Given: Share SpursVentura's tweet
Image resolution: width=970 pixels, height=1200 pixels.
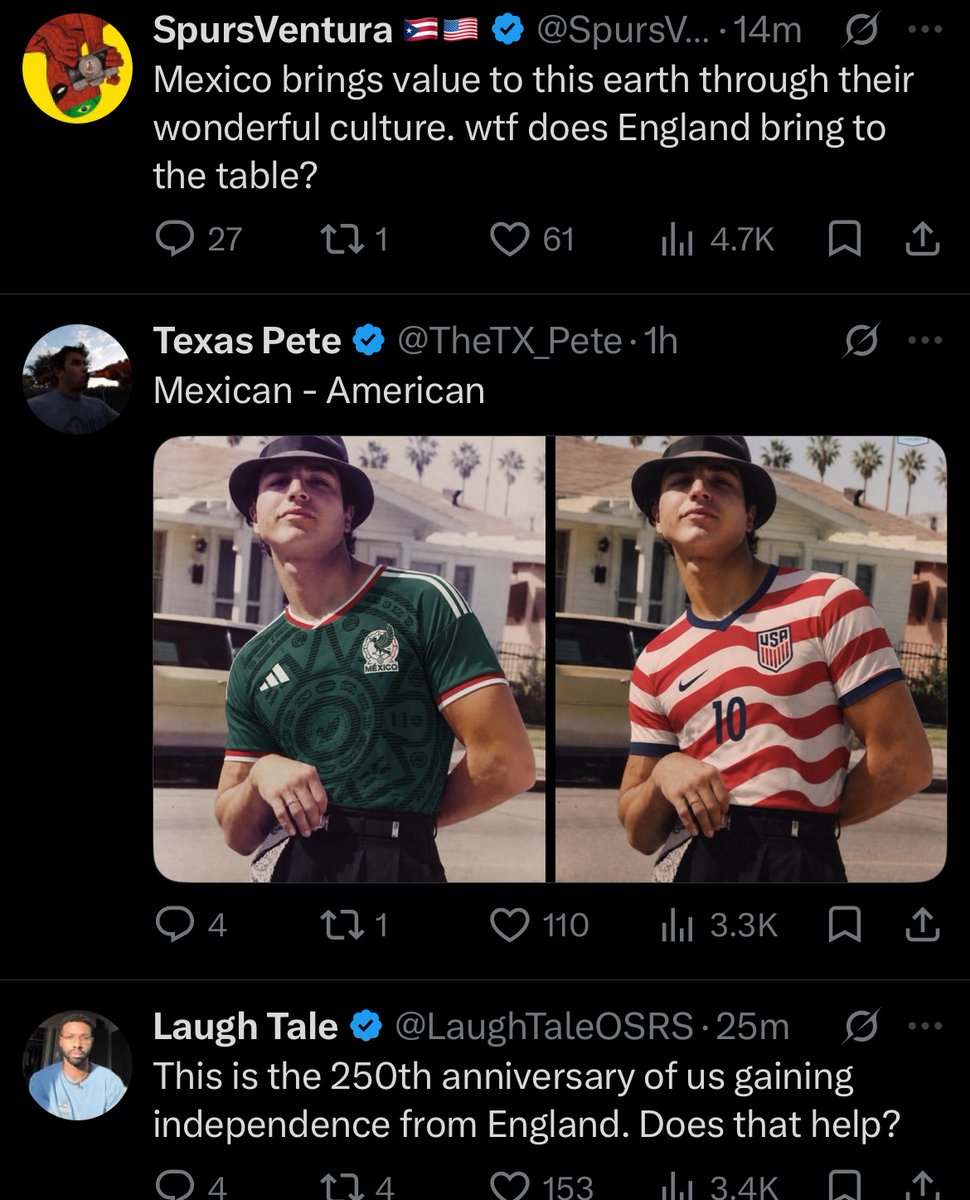Looking at the screenshot, I should 921,238.
